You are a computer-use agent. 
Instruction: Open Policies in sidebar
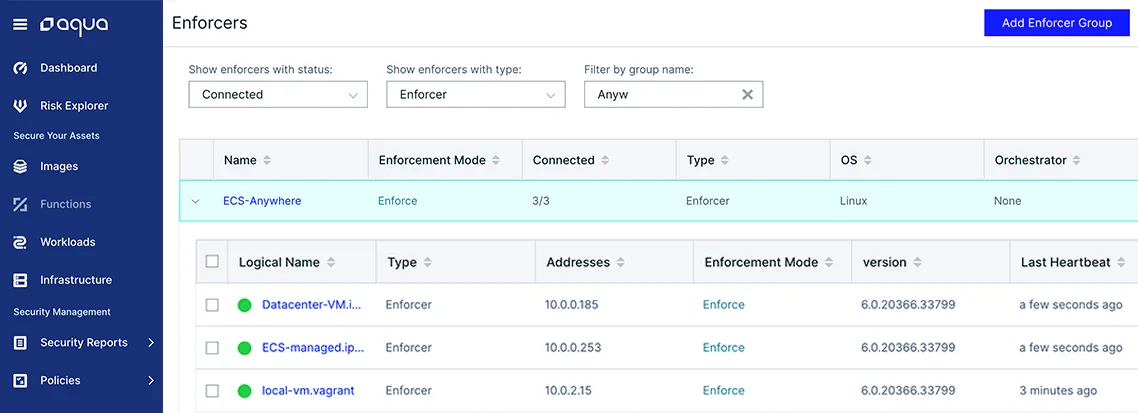pos(60,380)
